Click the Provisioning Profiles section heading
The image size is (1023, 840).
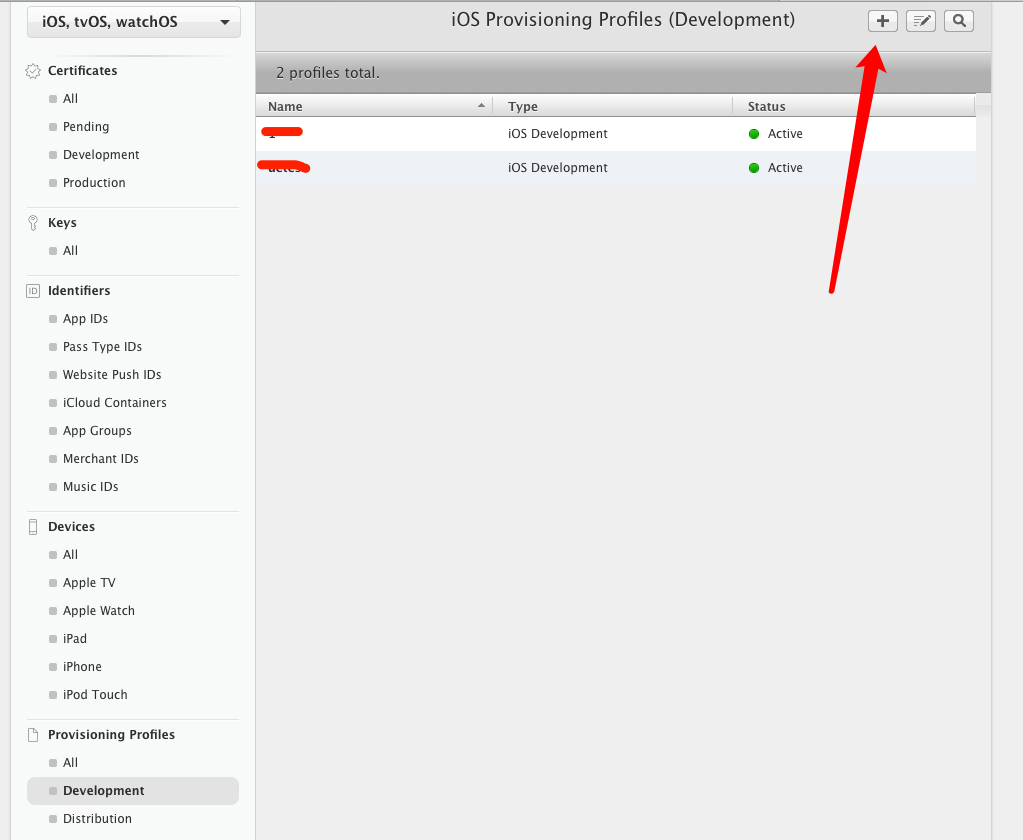[x=111, y=735]
